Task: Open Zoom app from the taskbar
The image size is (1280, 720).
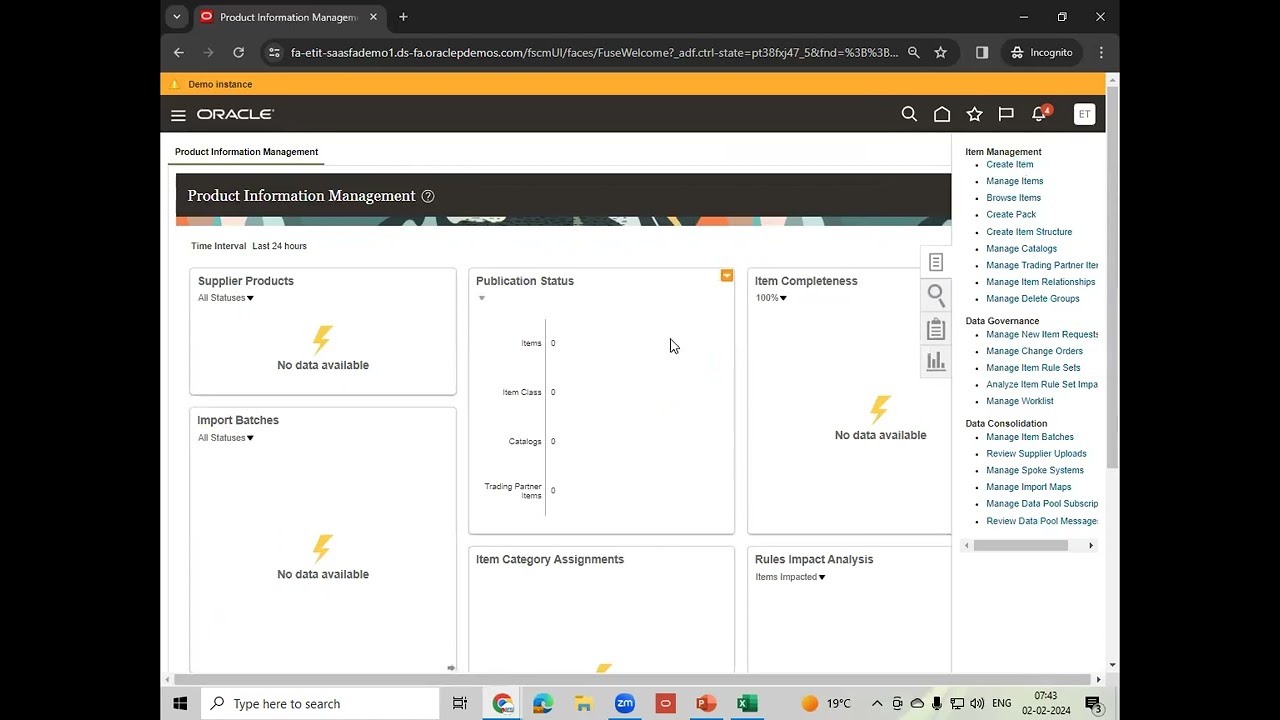Action: (625, 704)
